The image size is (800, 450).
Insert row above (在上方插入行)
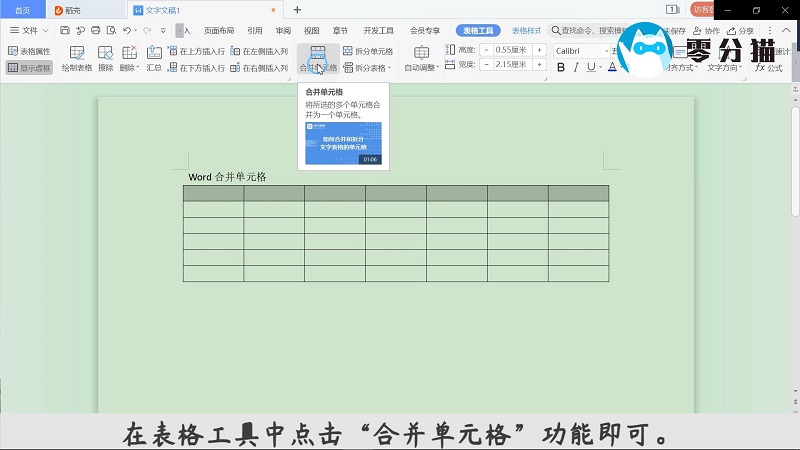[199, 50]
